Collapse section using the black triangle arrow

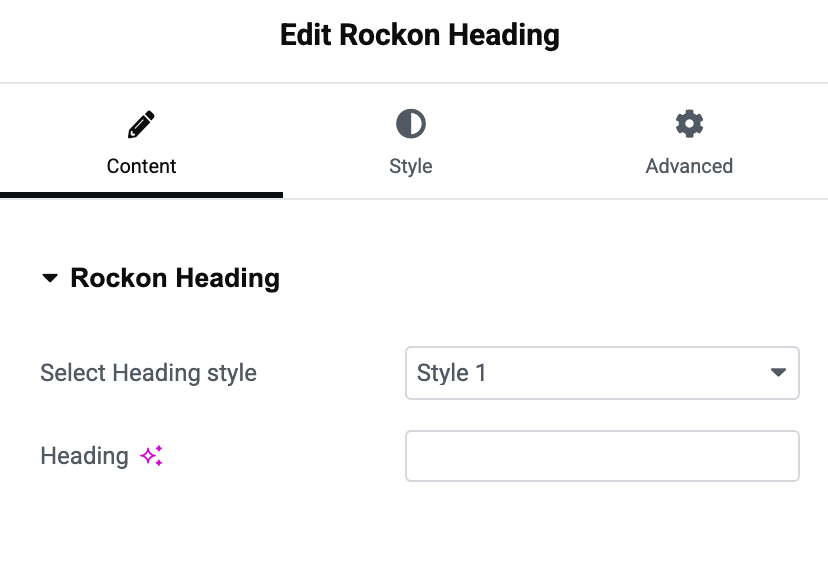pyautogui.click(x=50, y=278)
